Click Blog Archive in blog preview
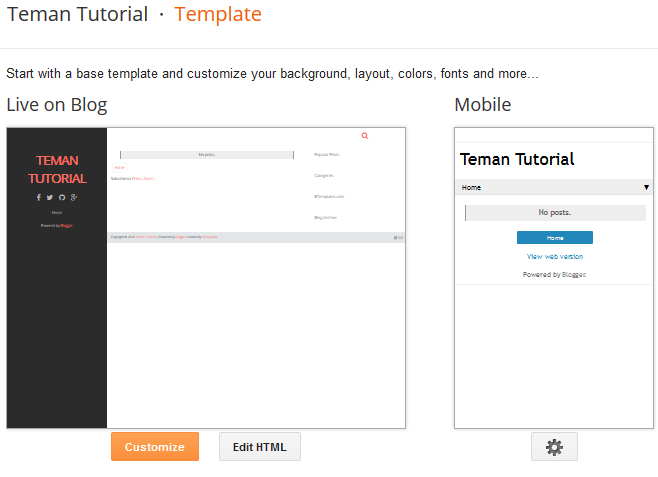The image size is (658, 477). click(325, 217)
